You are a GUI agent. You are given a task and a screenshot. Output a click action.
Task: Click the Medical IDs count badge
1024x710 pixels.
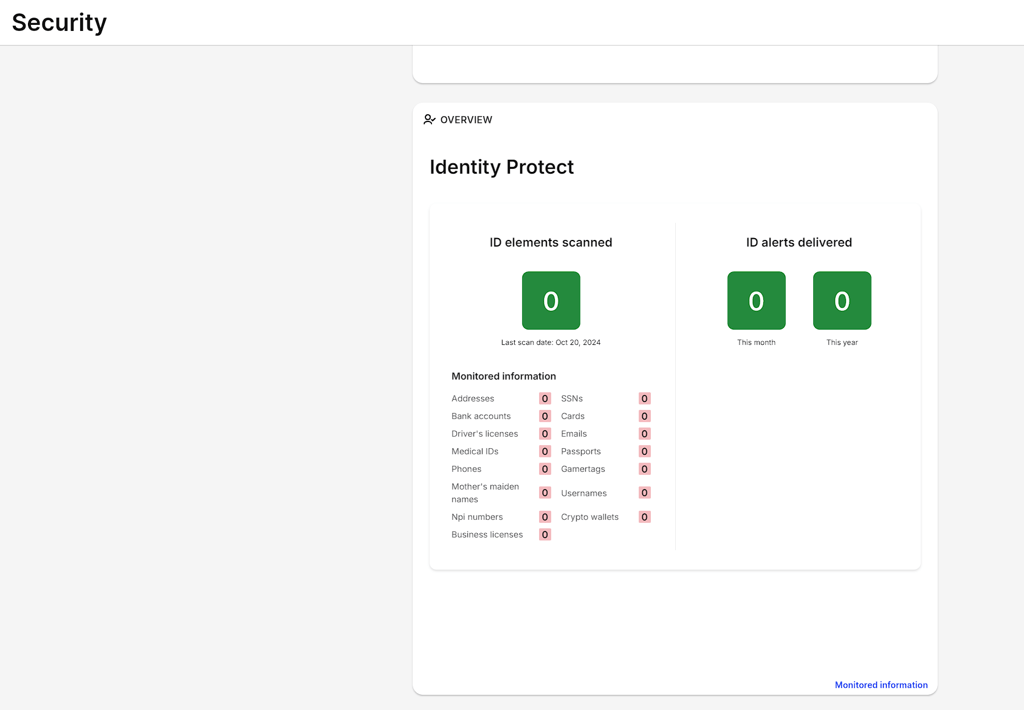pyautogui.click(x=545, y=451)
